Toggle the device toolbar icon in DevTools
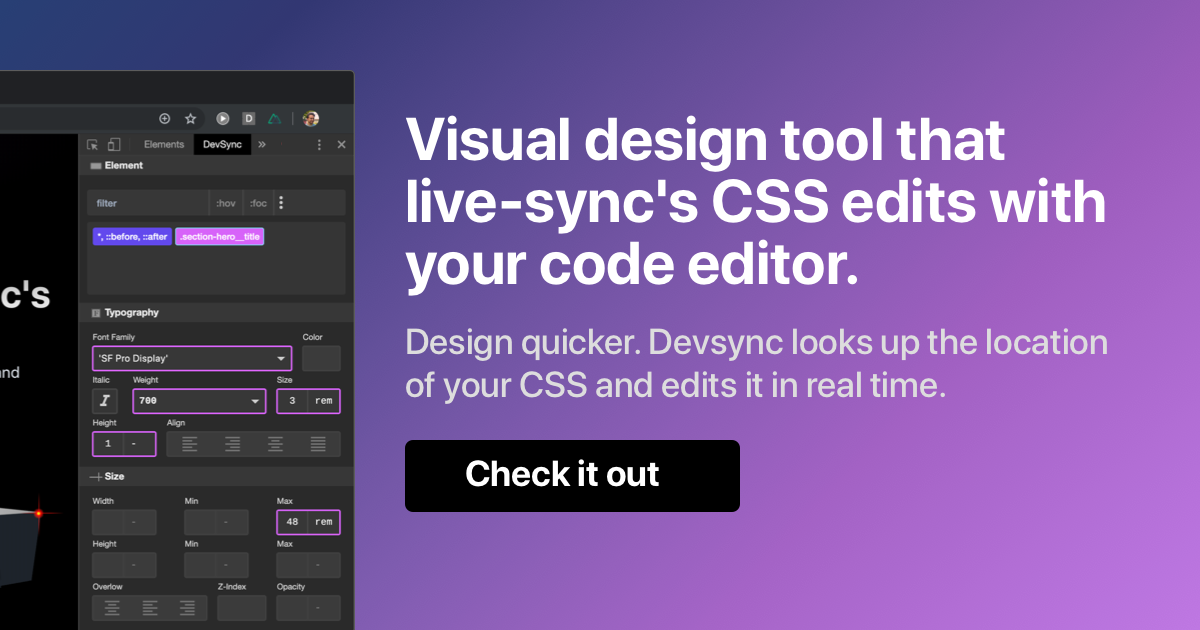 coord(114,145)
